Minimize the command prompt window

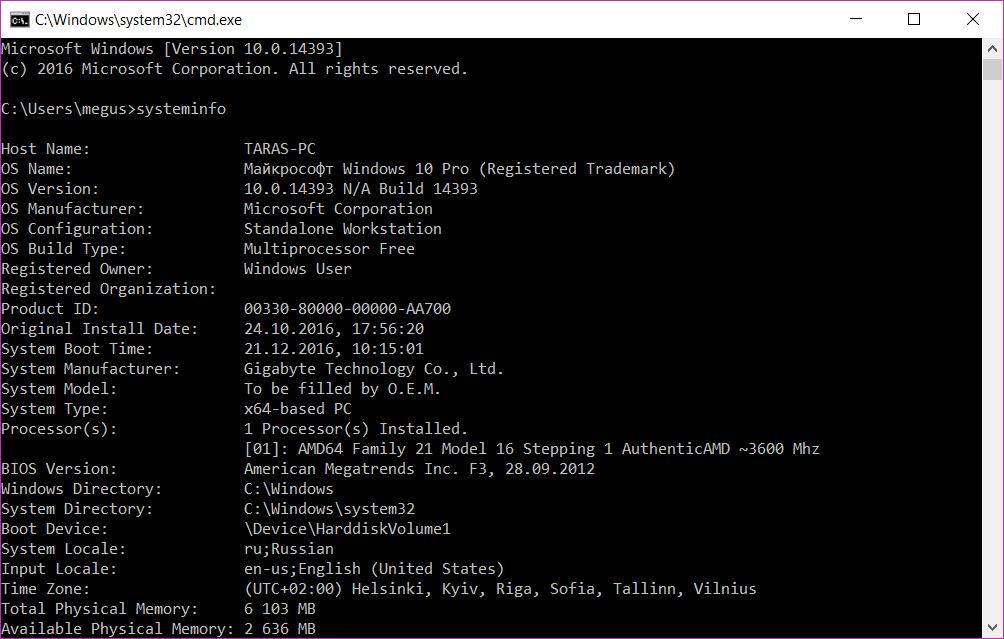[856, 19]
